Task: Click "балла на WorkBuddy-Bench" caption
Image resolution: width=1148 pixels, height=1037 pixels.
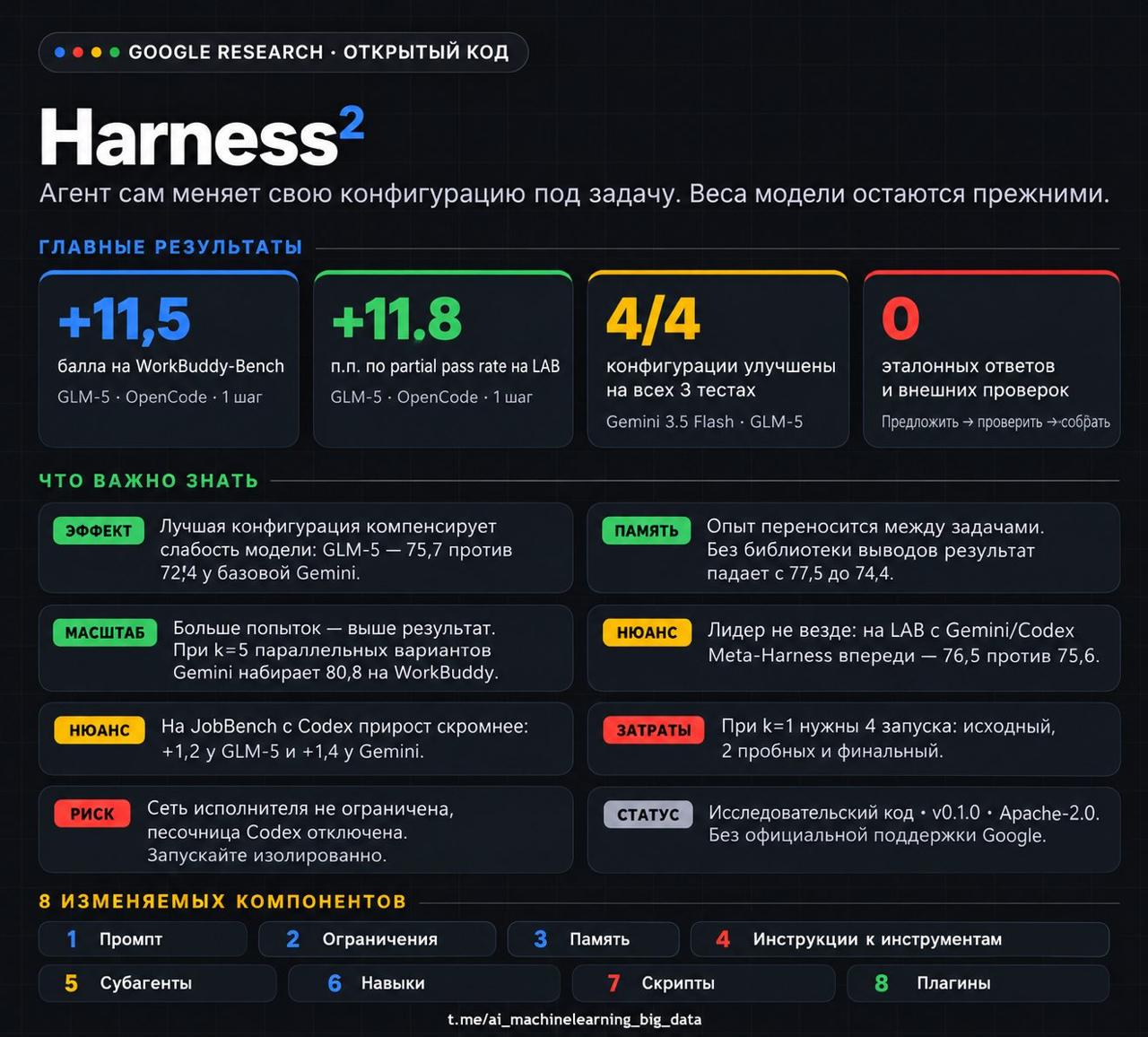Action: click(170, 366)
